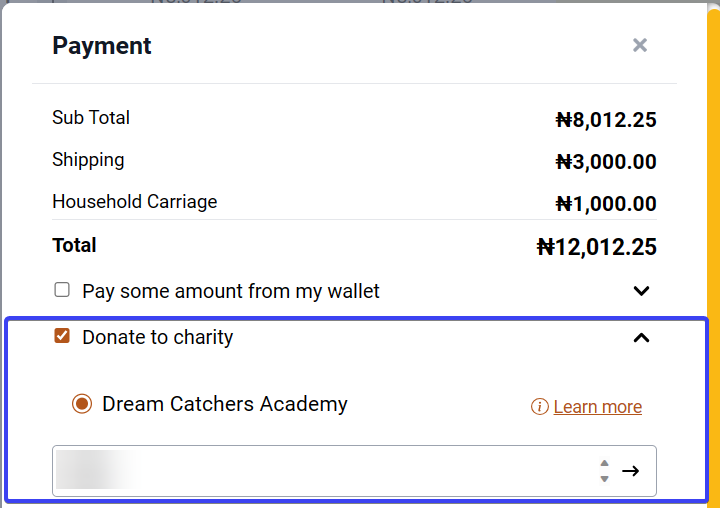The image size is (720, 508).
Task: Submit donation using the right arrow icon
Action: point(630,471)
